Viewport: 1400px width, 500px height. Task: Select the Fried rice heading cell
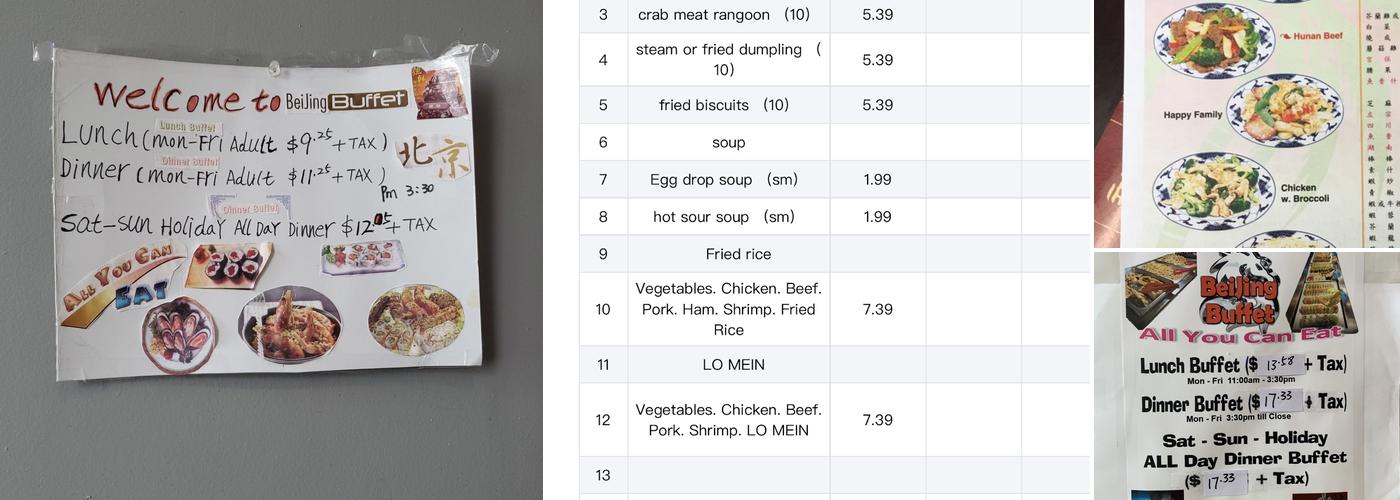pos(728,254)
